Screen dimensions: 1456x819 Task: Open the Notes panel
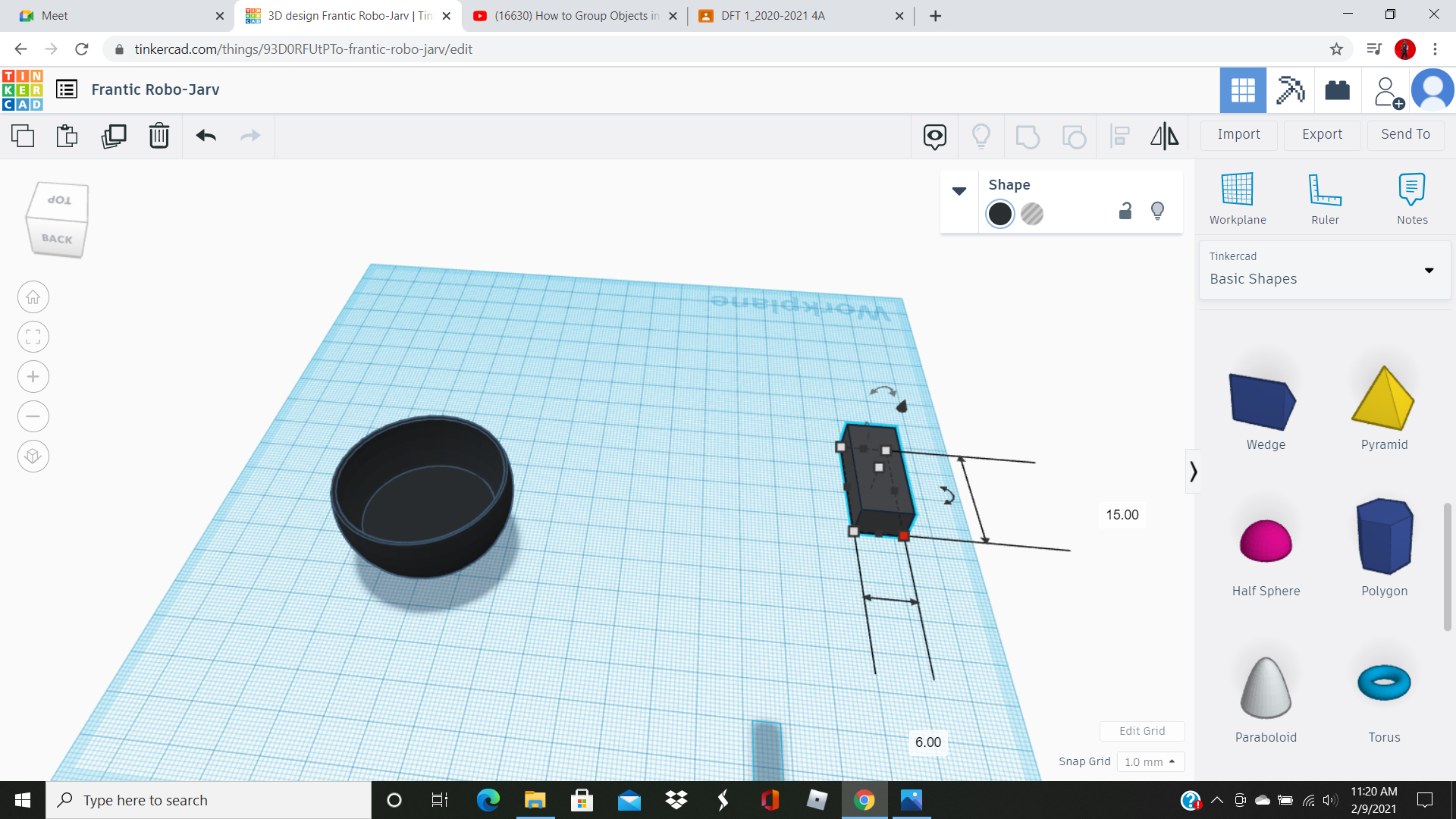pyautogui.click(x=1412, y=197)
